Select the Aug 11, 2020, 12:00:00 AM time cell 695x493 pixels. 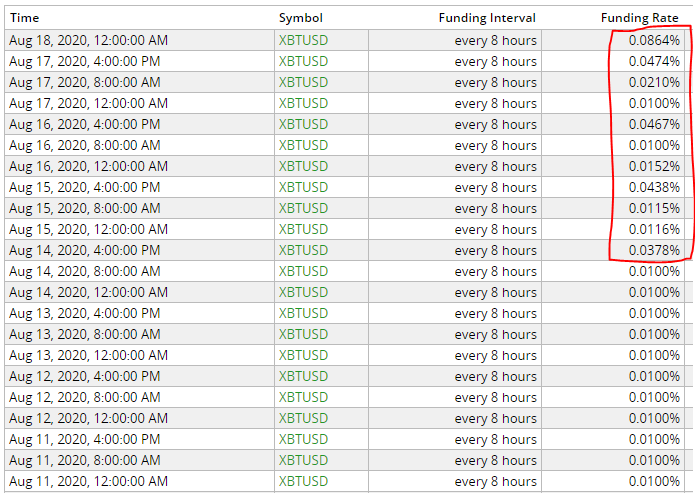(140, 481)
